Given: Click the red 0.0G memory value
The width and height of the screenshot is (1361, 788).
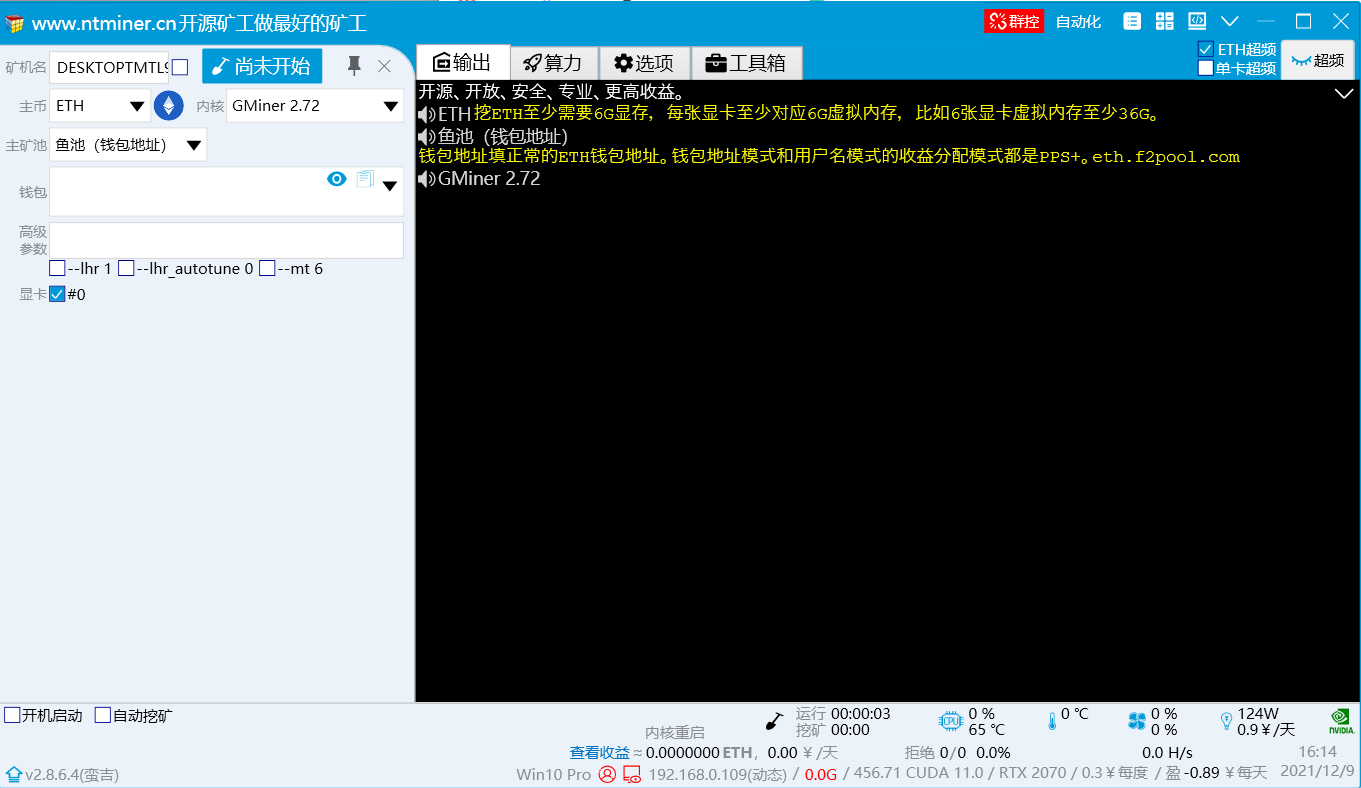Looking at the screenshot, I should pos(820,774).
